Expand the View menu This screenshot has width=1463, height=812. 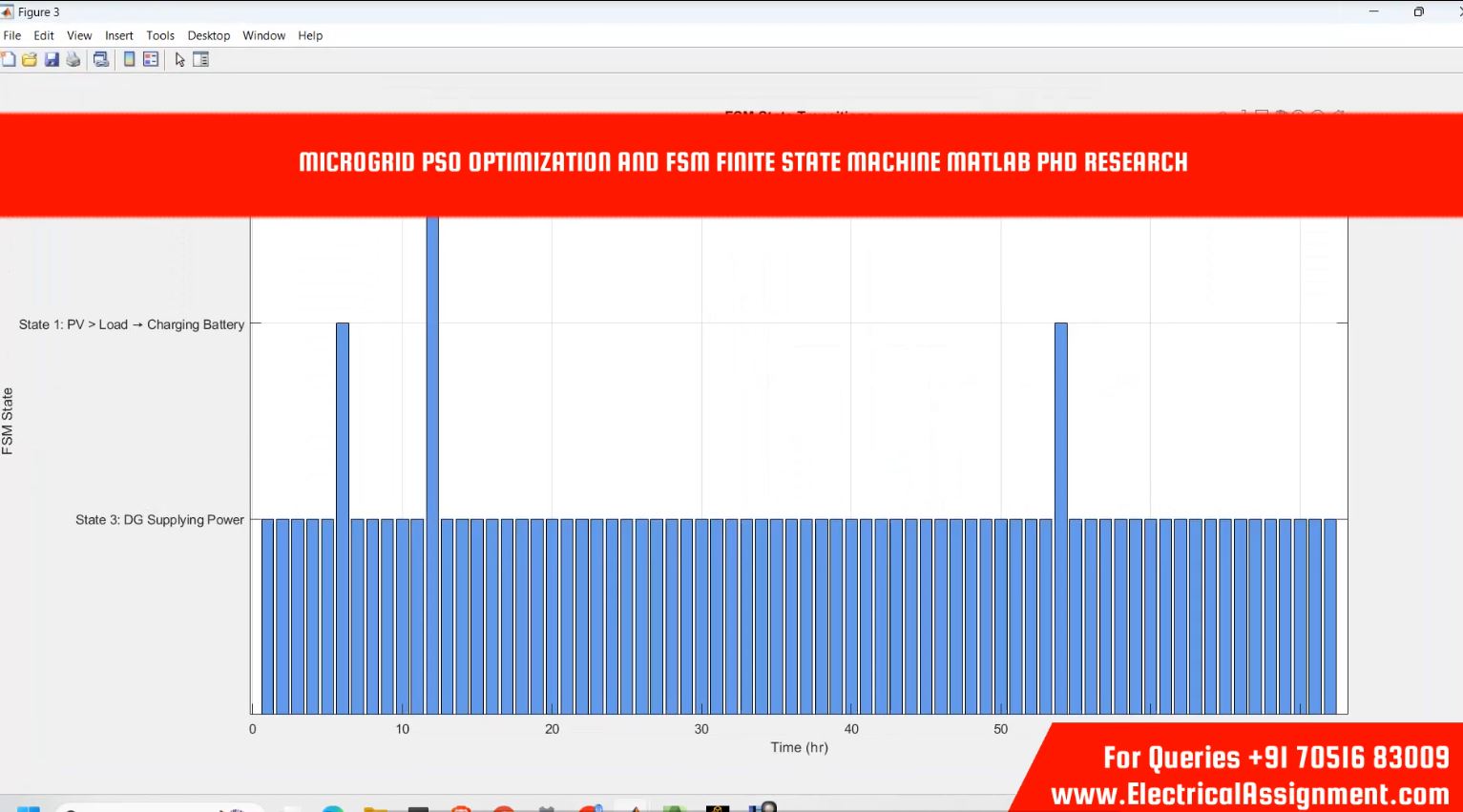click(x=79, y=35)
